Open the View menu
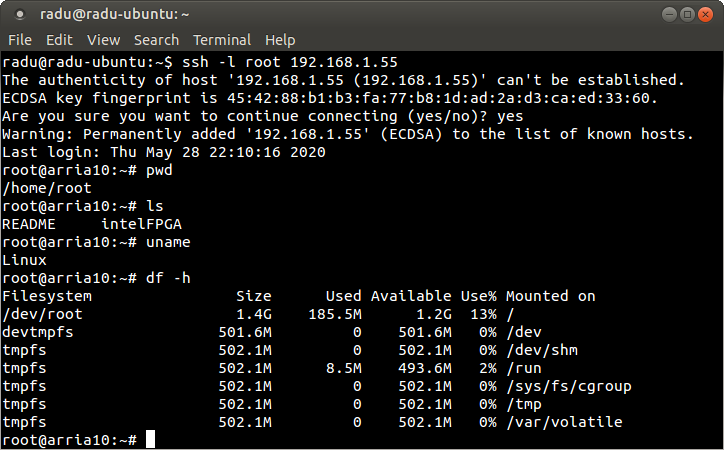The height and width of the screenshot is (450, 724). coord(103,40)
